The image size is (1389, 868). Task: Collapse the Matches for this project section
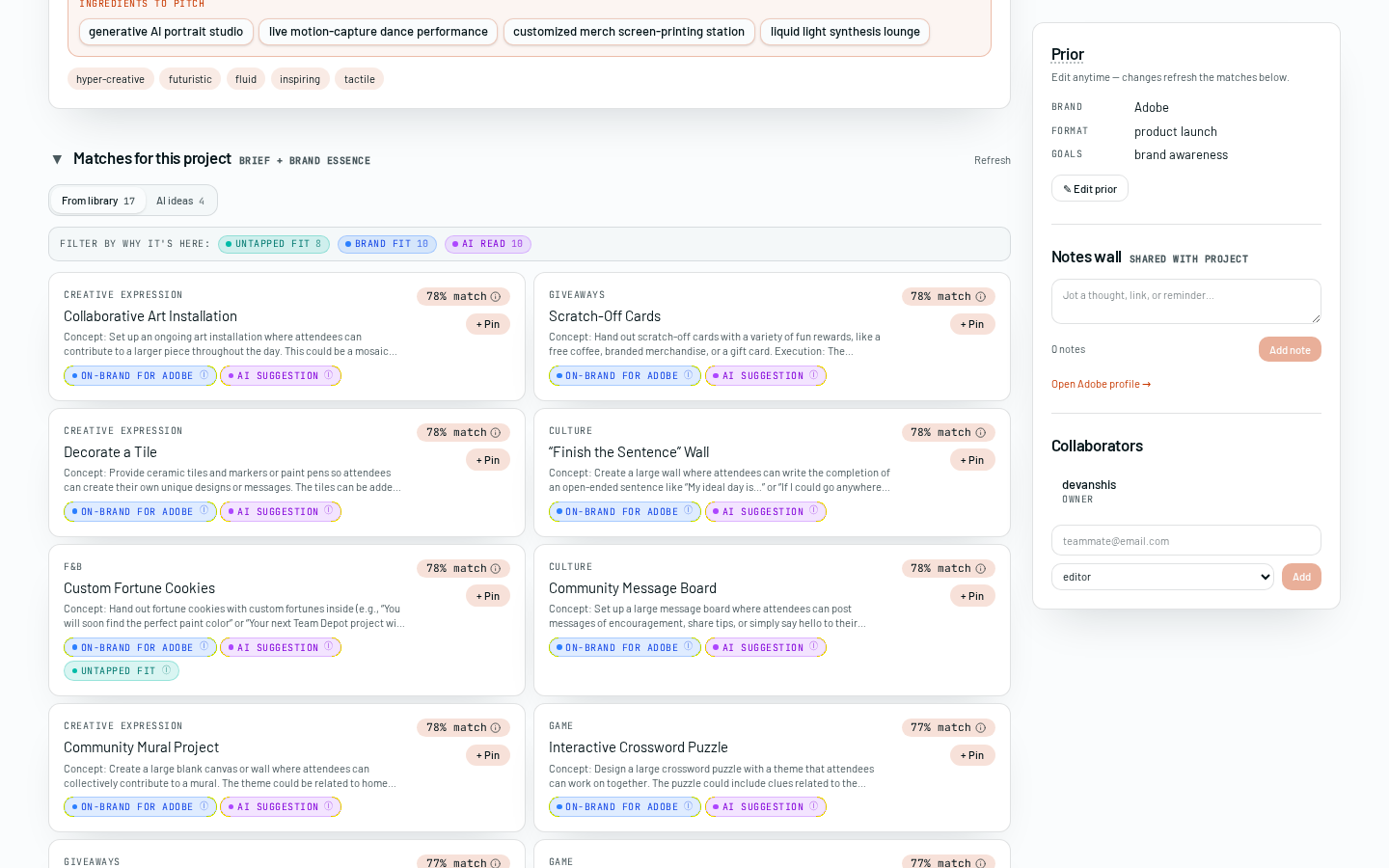[x=57, y=159]
